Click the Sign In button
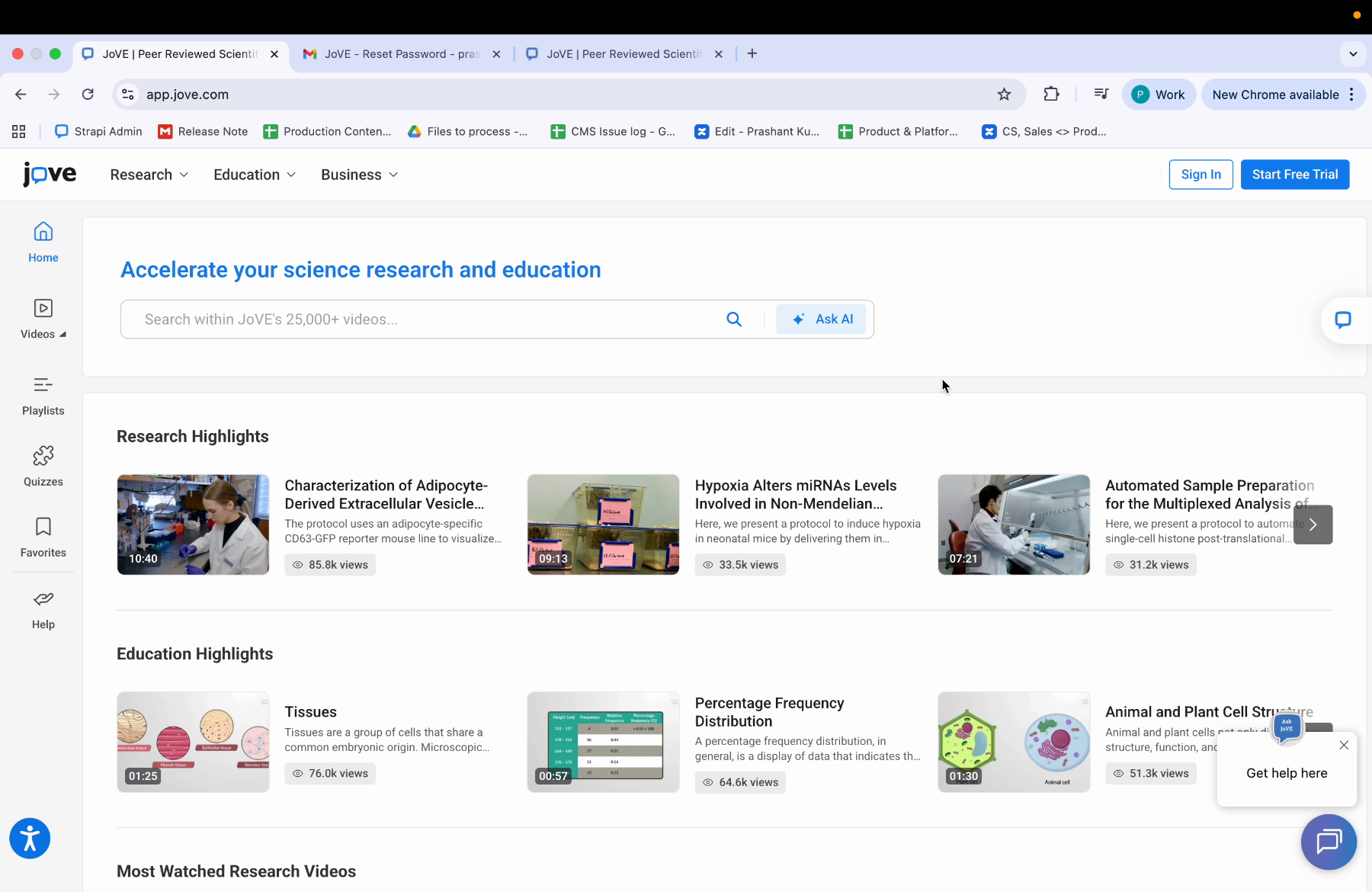This screenshot has height=892, width=1372. coord(1200,175)
